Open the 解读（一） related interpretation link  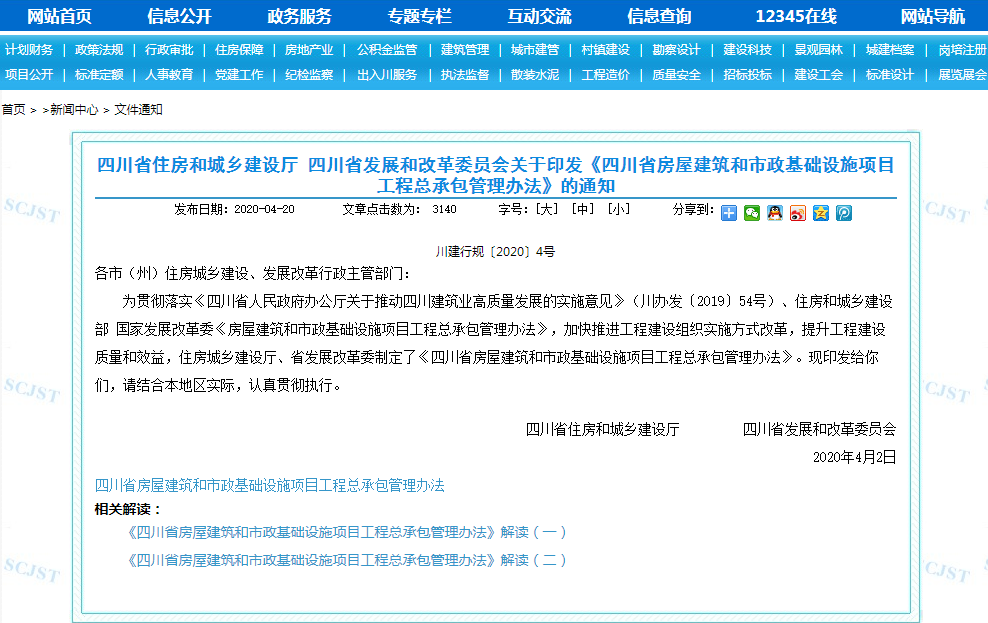[348, 533]
